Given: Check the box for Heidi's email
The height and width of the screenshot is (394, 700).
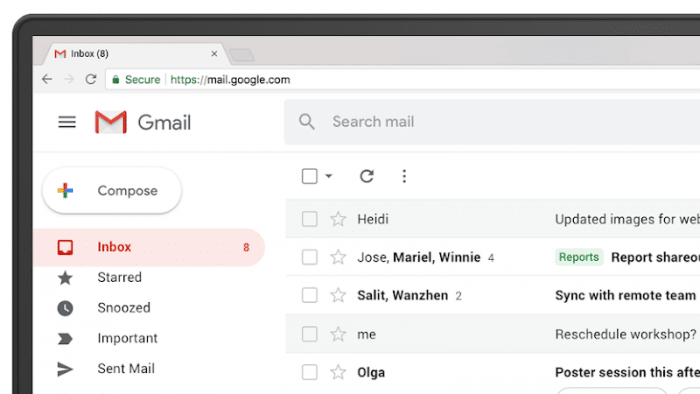Looking at the screenshot, I should click(x=309, y=219).
